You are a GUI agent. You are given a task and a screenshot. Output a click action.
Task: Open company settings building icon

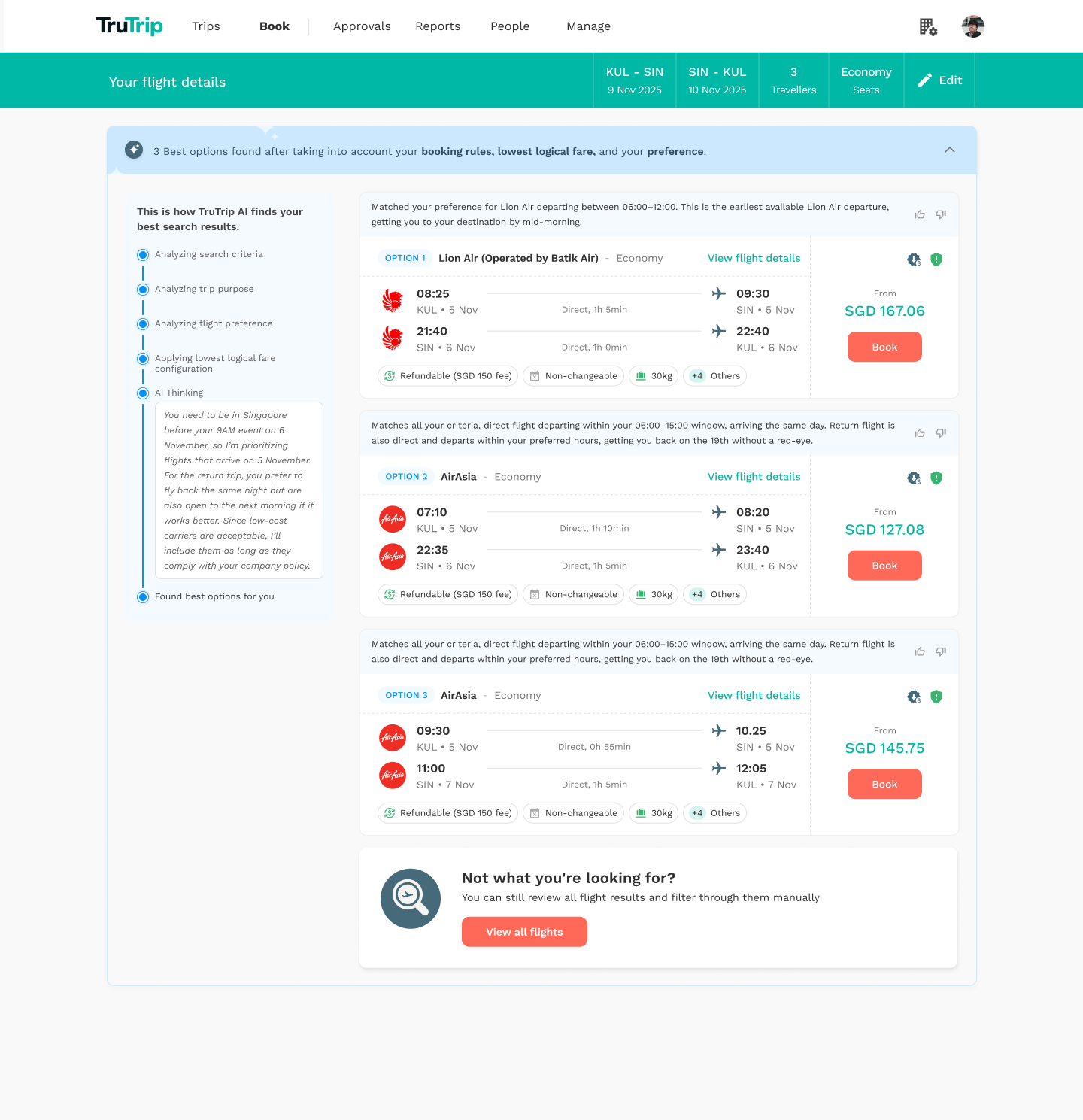(928, 27)
